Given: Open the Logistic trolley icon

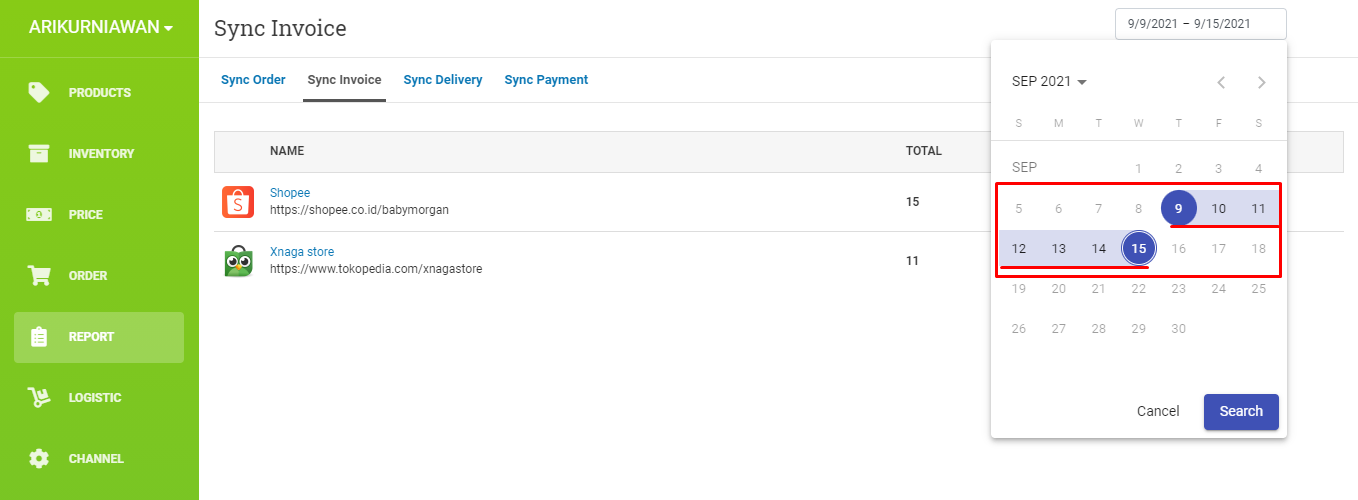Looking at the screenshot, I should pos(39,398).
